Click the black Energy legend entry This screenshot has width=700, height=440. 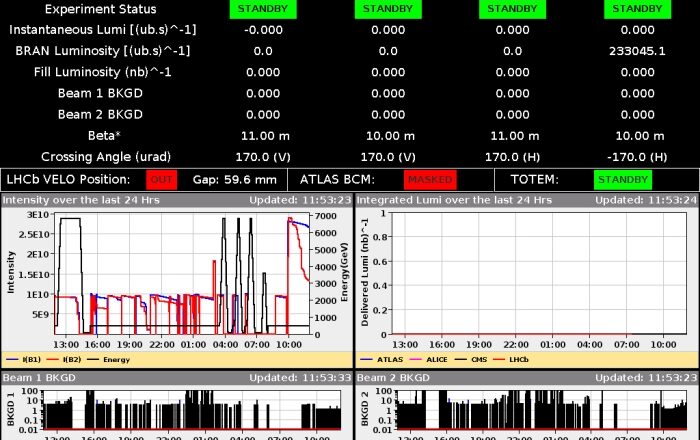tap(108, 359)
